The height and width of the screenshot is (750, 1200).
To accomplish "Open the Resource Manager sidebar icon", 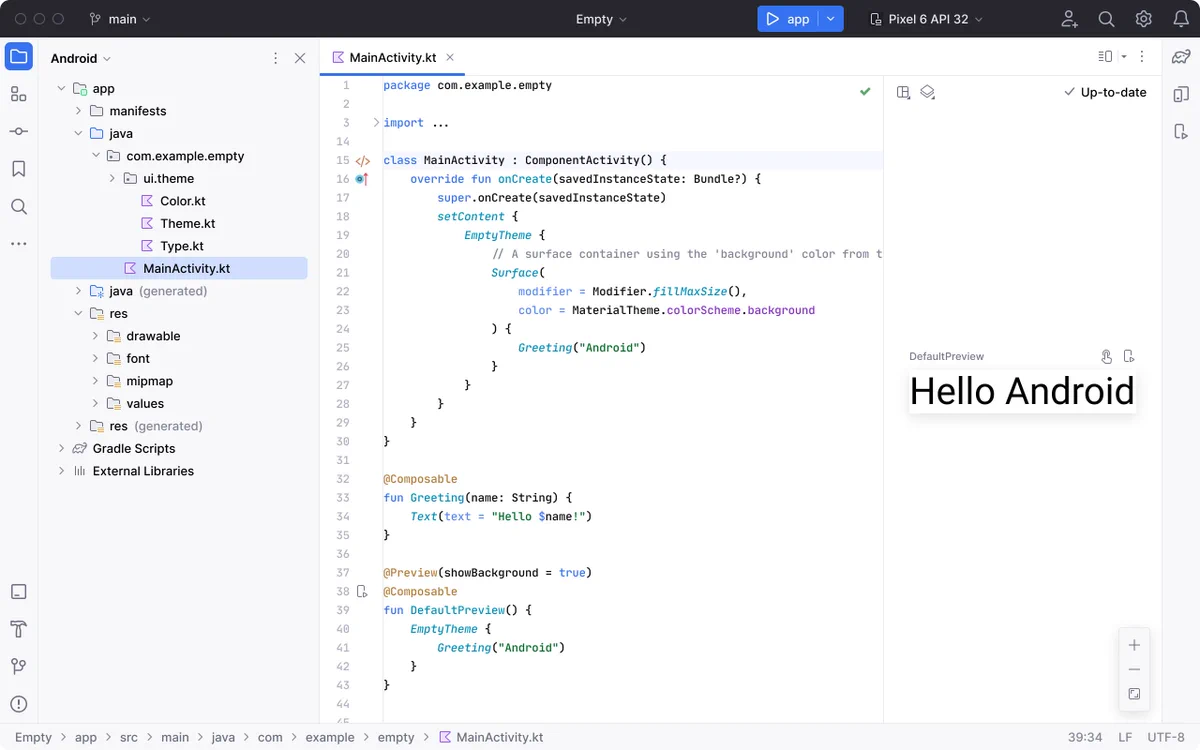I will (x=19, y=94).
